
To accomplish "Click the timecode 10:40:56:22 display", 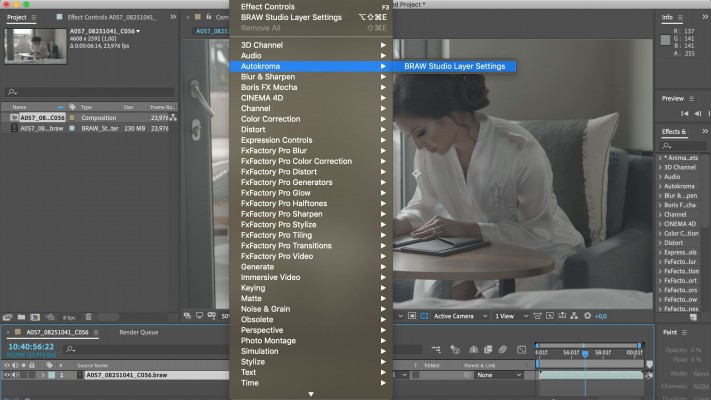I will click(31, 346).
